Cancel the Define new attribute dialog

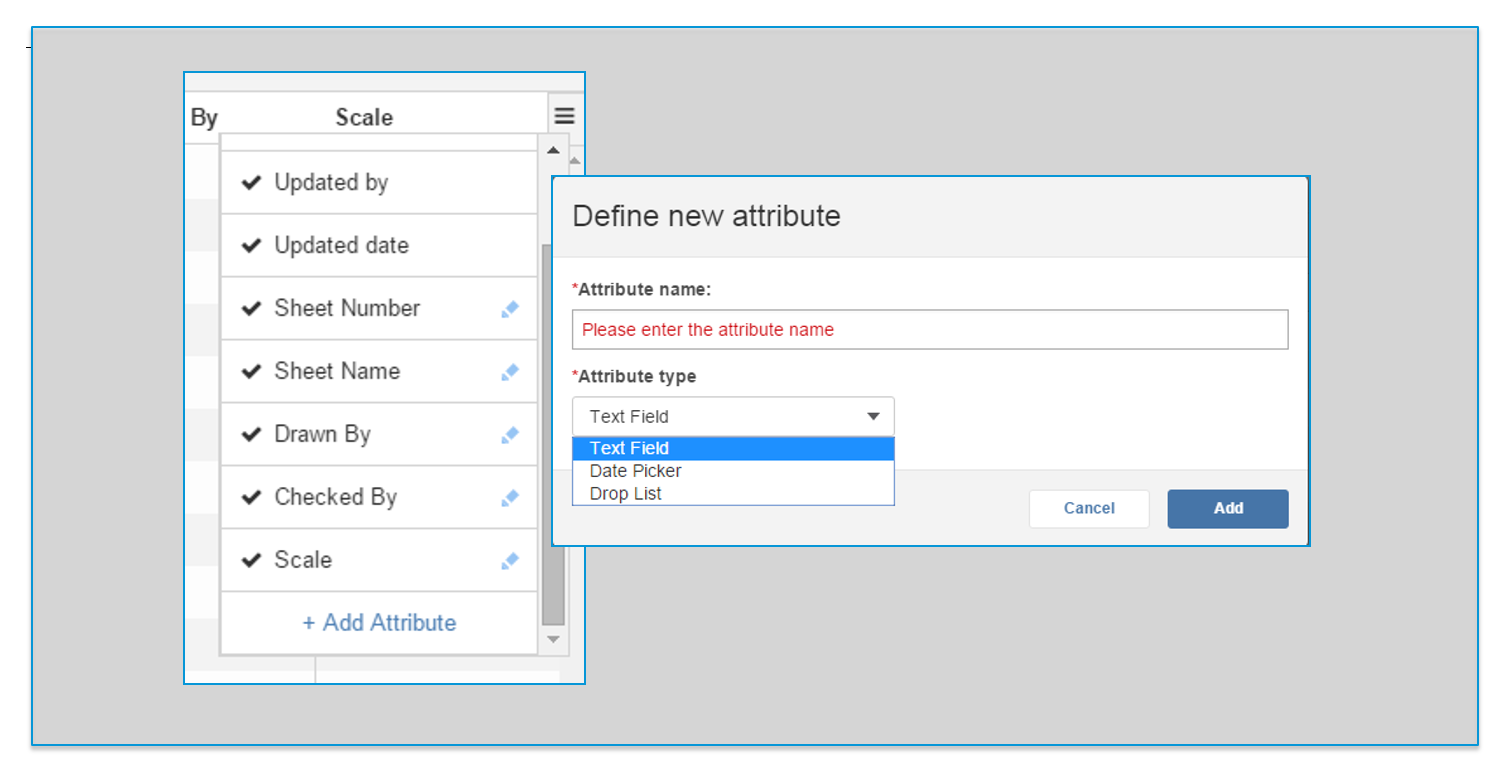click(1089, 508)
